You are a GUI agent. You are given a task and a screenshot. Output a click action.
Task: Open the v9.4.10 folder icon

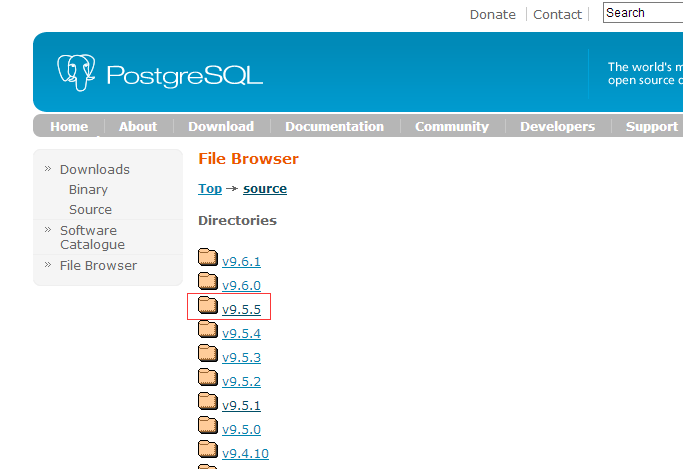(x=208, y=449)
